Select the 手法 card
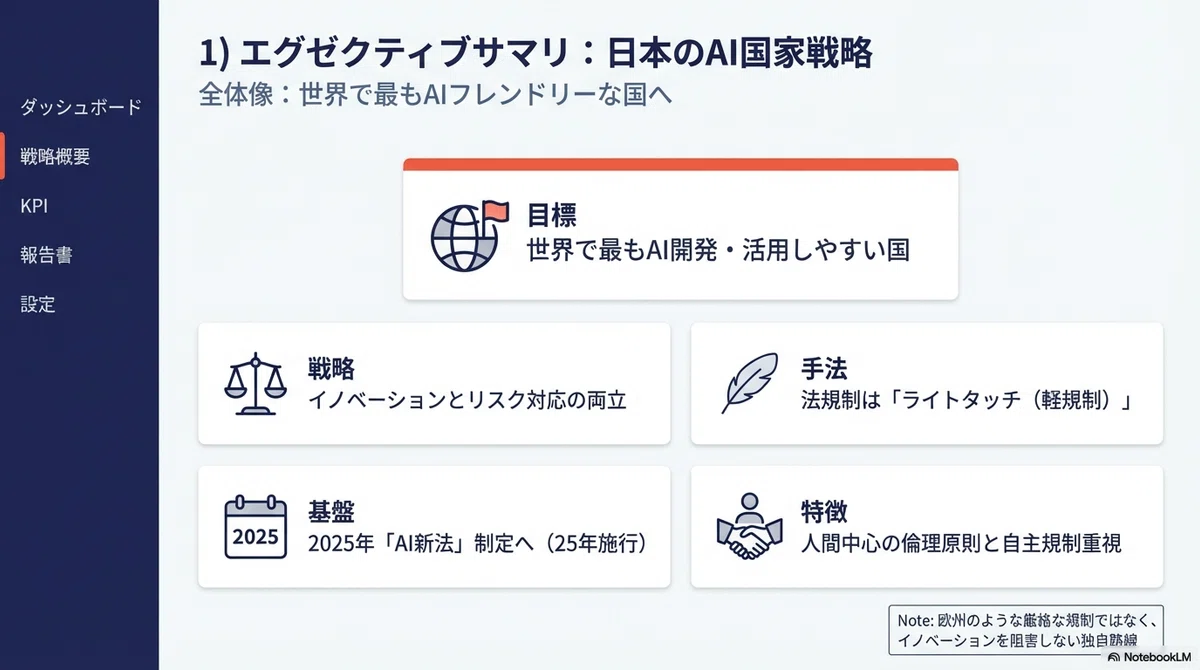The width and height of the screenshot is (1200, 670). (927, 383)
